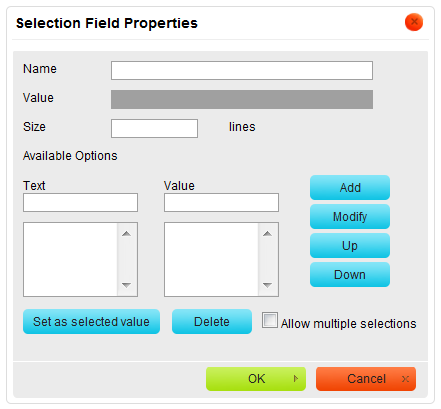Click the Name input field
This screenshot has width=441, height=409.
click(242, 70)
